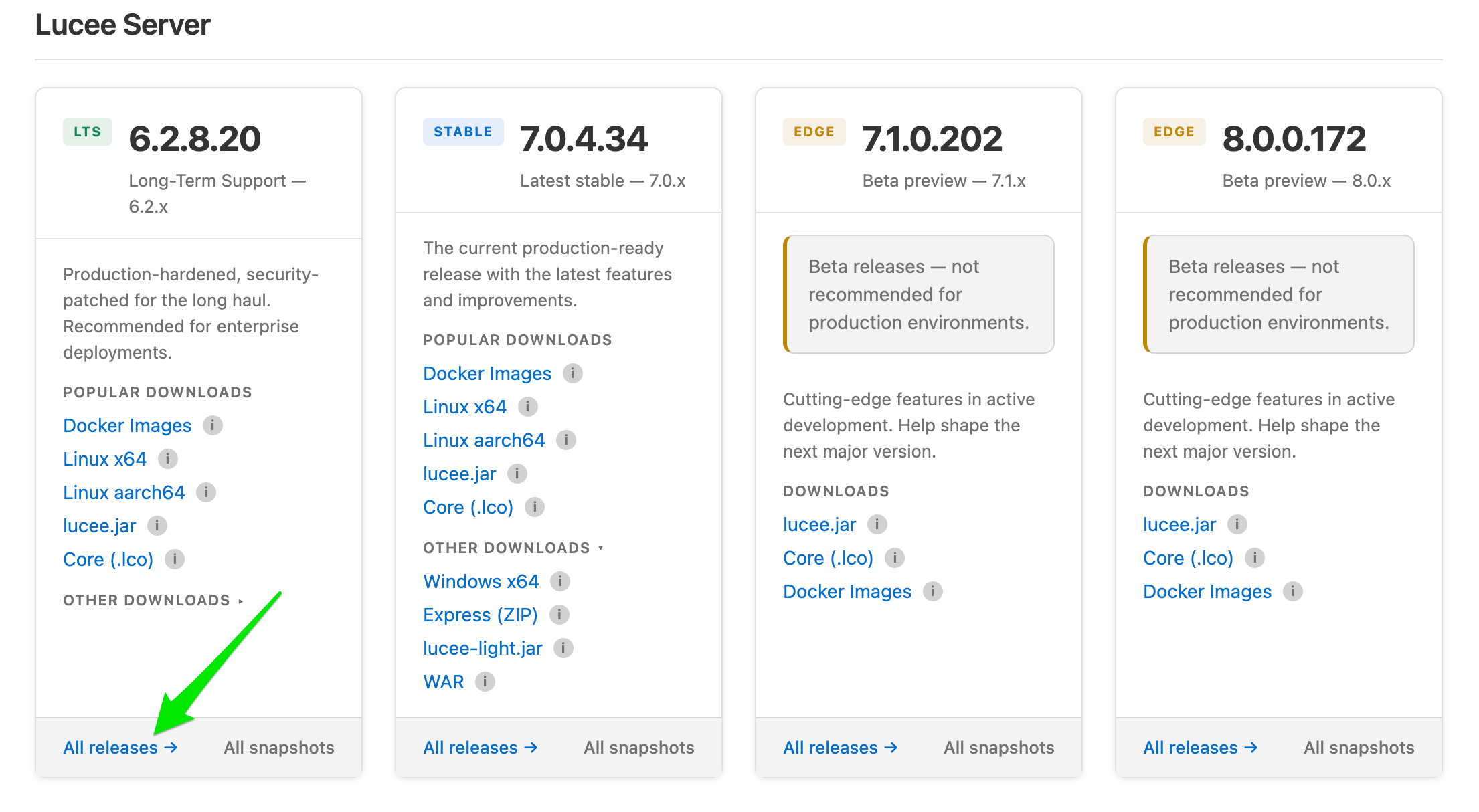Download lucee.jar for 6.2.8.20 LTS
The width and height of the screenshot is (1479, 812).
[100, 526]
